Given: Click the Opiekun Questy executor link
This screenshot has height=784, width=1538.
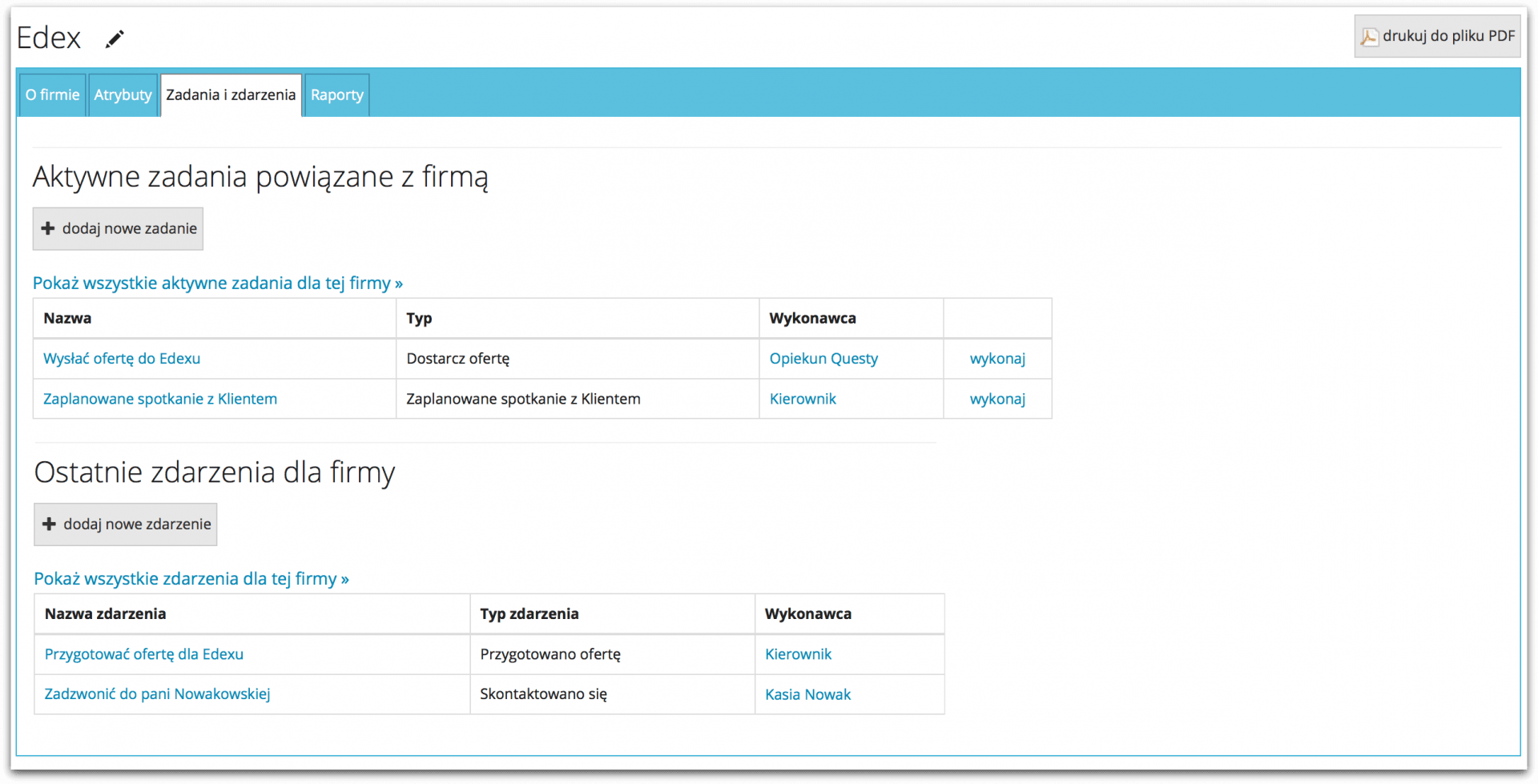Looking at the screenshot, I should (823, 358).
